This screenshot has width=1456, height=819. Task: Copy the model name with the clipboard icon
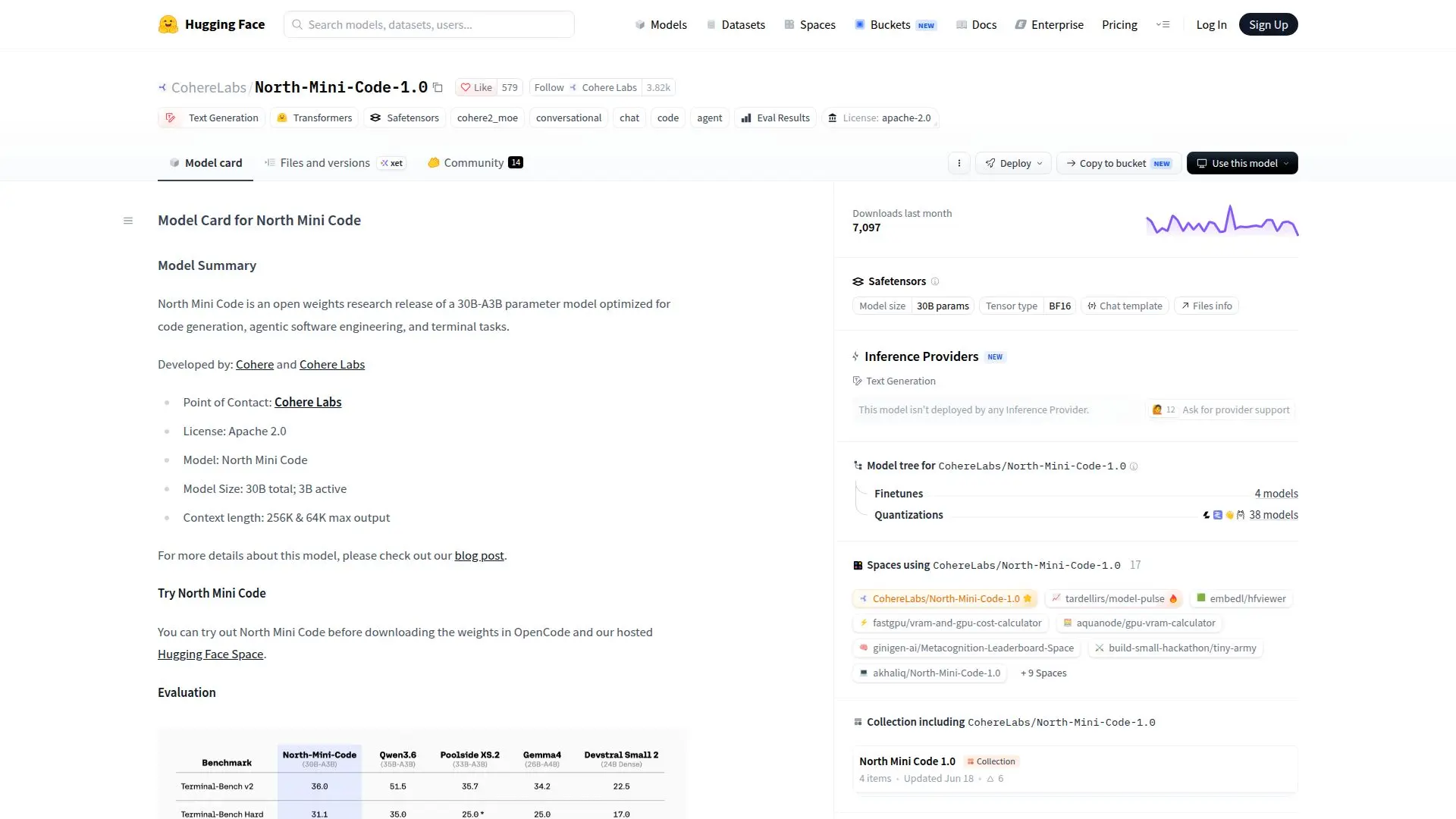[438, 87]
